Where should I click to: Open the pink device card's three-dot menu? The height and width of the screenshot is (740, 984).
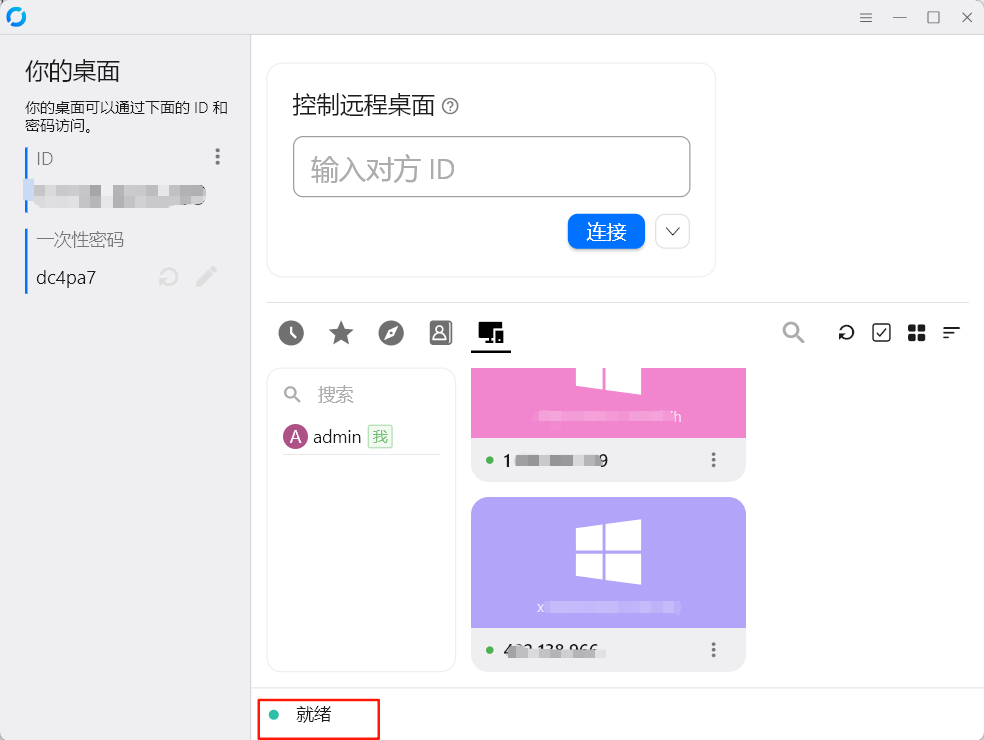coord(713,459)
